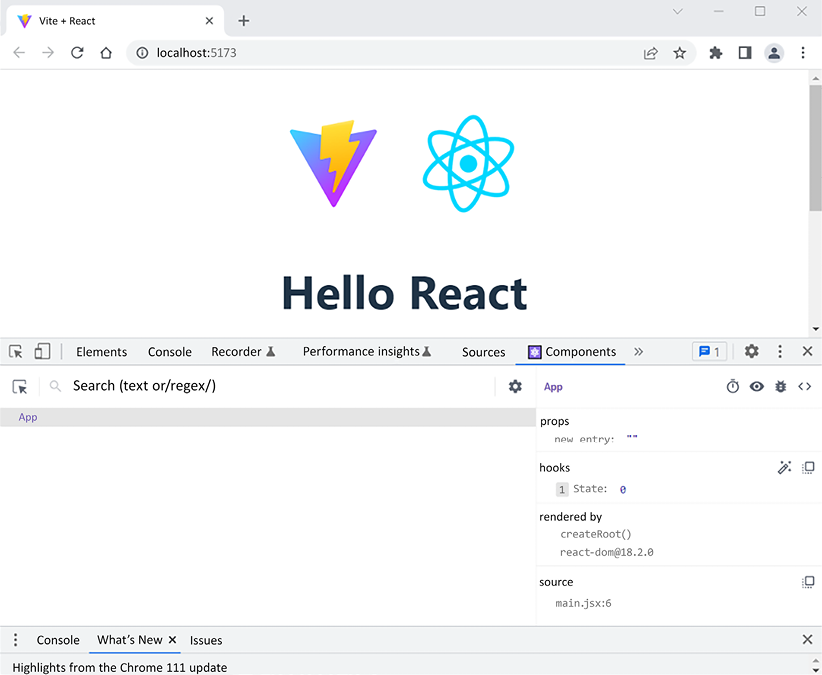
Task: Switch to the Elements tab
Action: (101, 352)
